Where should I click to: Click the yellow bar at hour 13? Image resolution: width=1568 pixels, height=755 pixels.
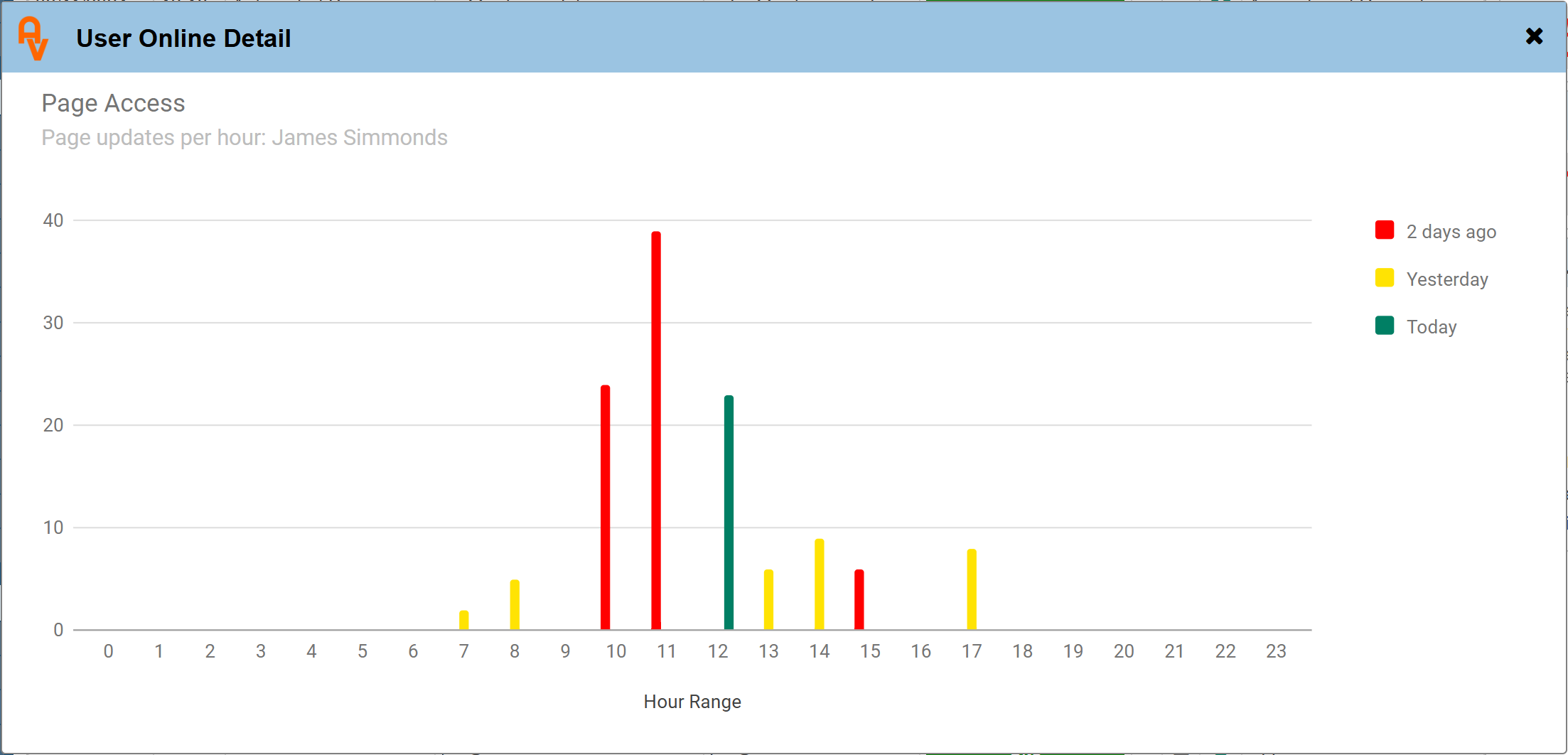[x=768, y=599]
